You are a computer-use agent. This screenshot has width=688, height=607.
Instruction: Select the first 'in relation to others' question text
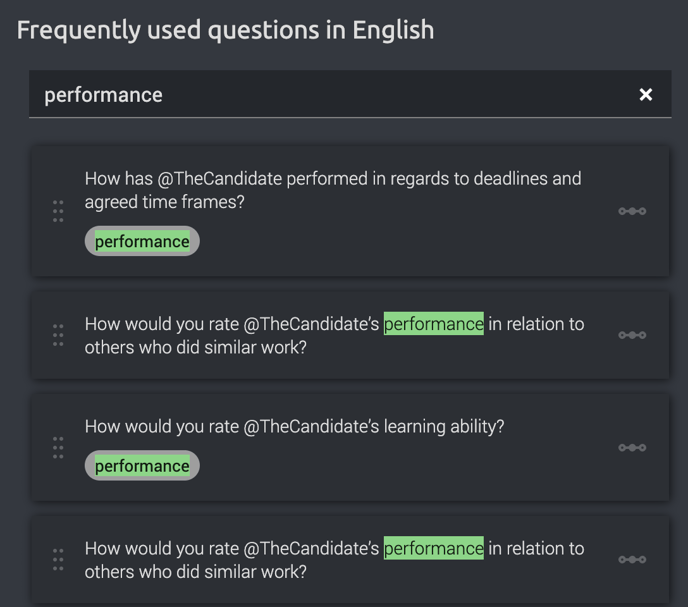pyautogui.click(x=334, y=335)
